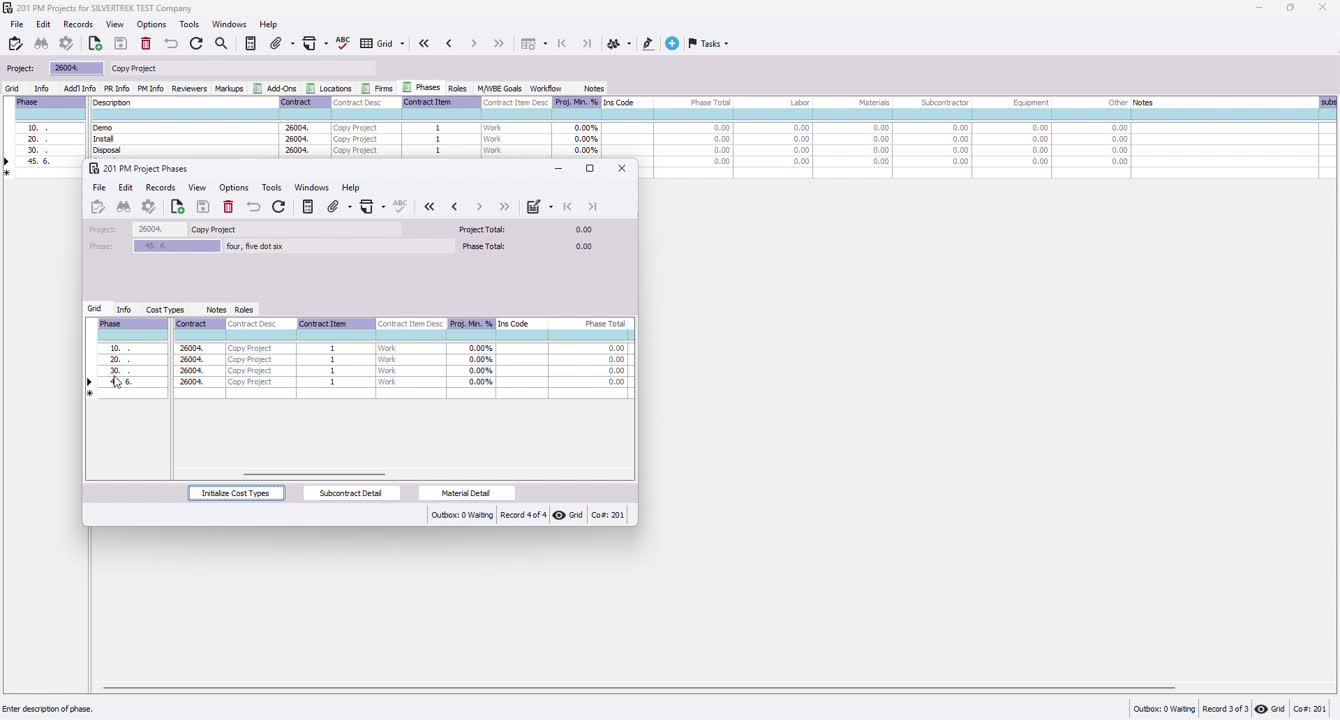Click Initialize Cost Types button

[237, 494]
